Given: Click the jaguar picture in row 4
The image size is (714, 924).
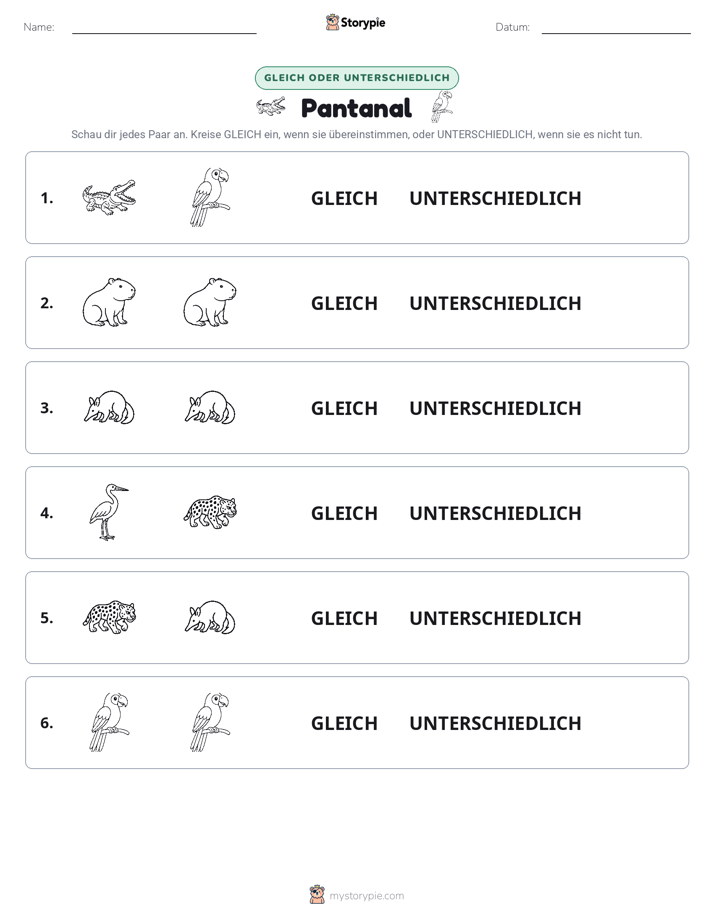Looking at the screenshot, I should (210, 512).
